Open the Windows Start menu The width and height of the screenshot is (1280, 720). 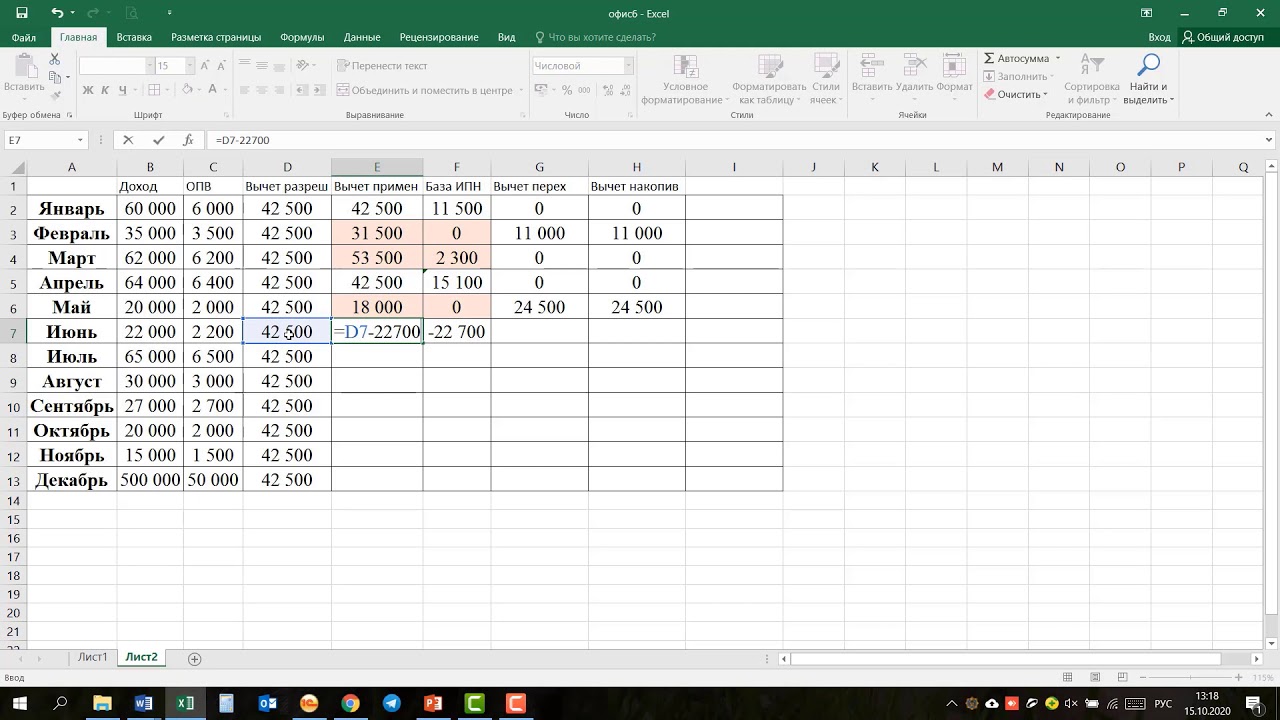[19, 703]
